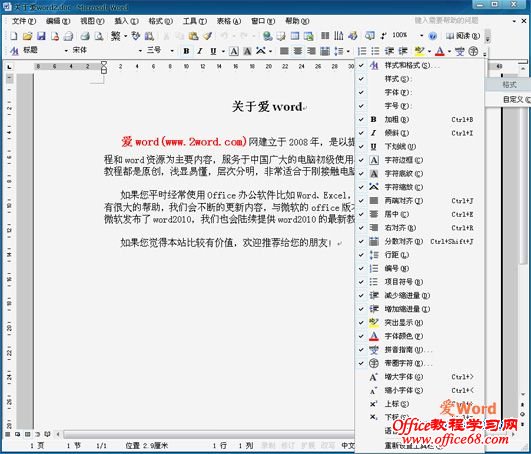Open the 格式(O) menu in menu bar

(x=161, y=21)
